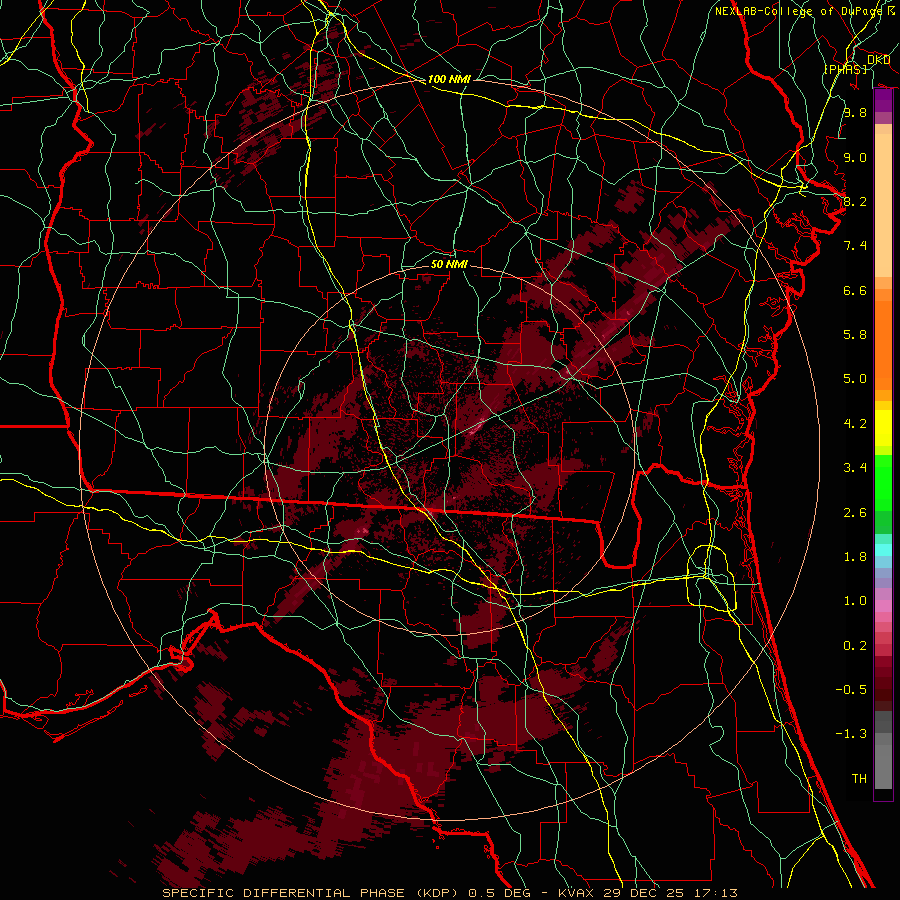Click the "5.8" scale value
The width and height of the screenshot is (900, 900).
pyautogui.click(x=855, y=335)
